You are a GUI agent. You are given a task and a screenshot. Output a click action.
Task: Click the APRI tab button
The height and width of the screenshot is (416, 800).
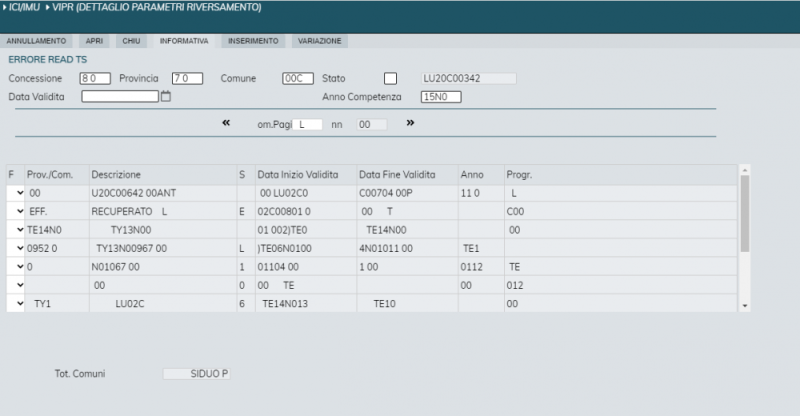pos(94,41)
